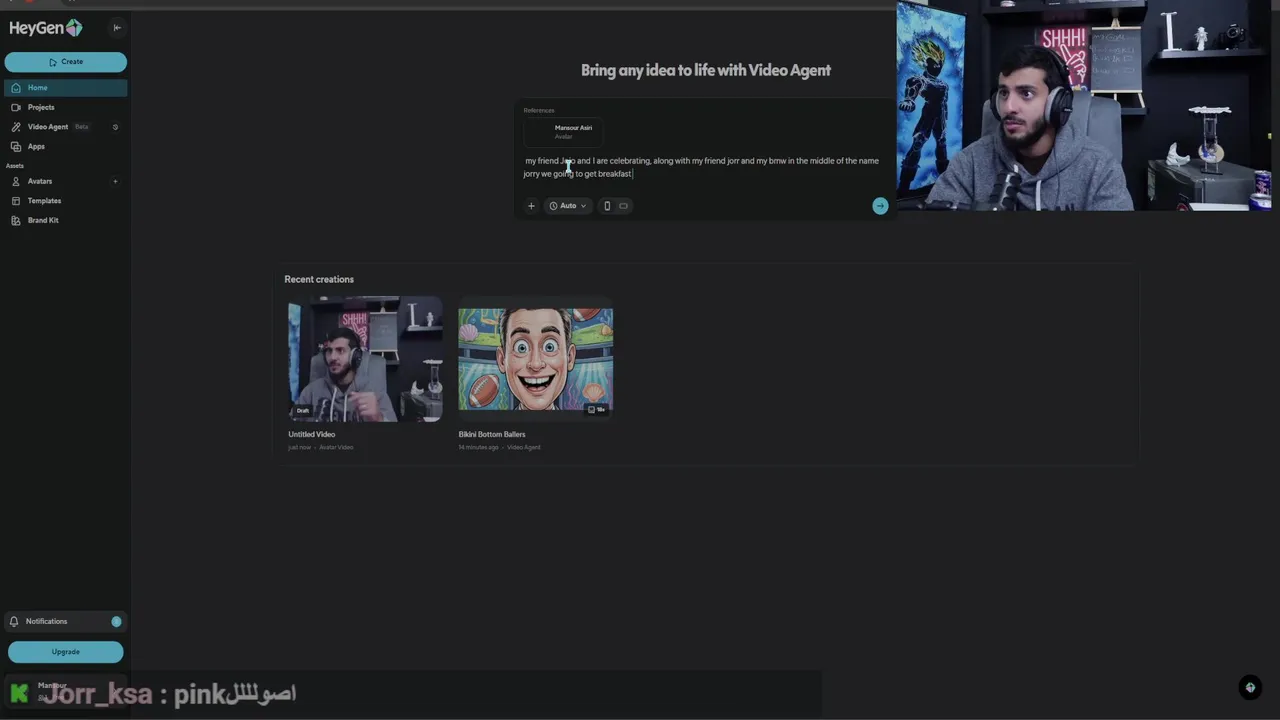Click the Mansour Asiri avatar reference
Viewport: 1280px width, 720px height.
(x=563, y=132)
